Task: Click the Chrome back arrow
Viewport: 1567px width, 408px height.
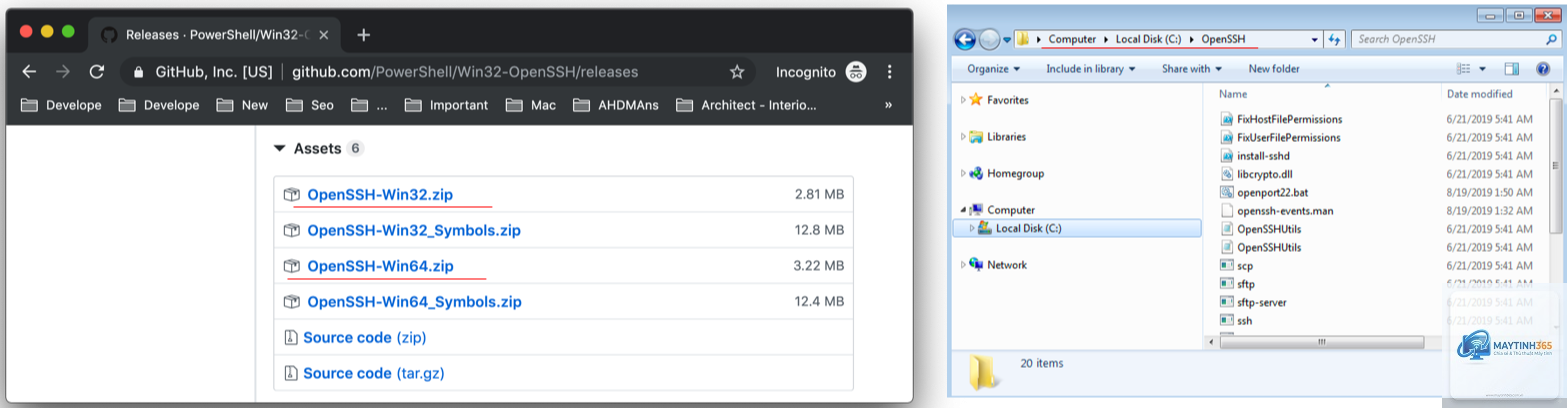Action: pyautogui.click(x=30, y=72)
